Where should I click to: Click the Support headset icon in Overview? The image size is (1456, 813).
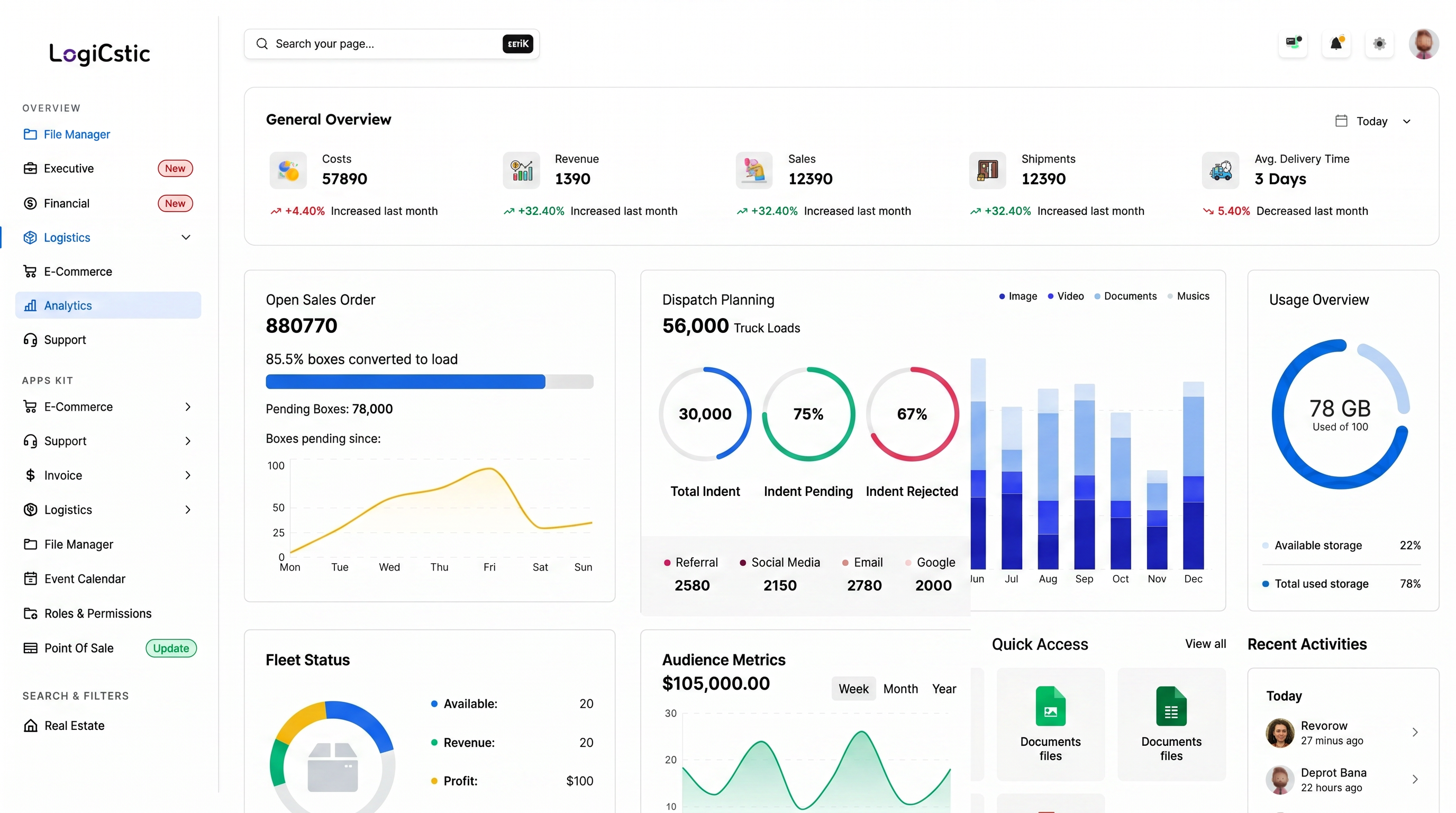(x=30, y=339)
